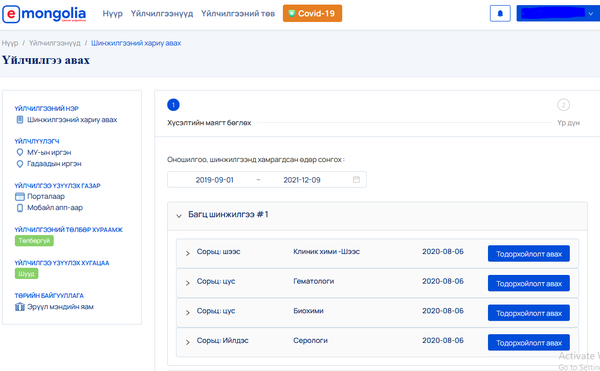The width and height of the screenshot is (600, 371).
Task: Click the МУ-ын иргэн text
Action: coord(49,152)
